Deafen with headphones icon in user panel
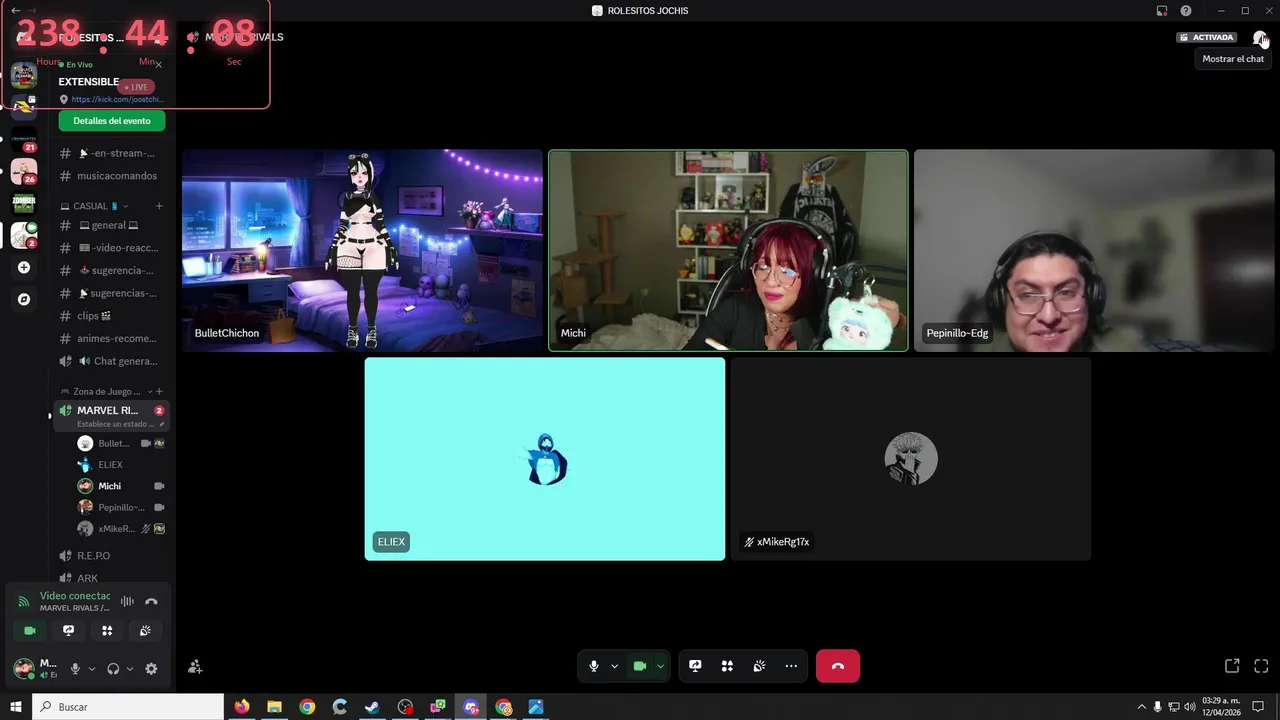 pyautogui.click(x=113, y=669)
